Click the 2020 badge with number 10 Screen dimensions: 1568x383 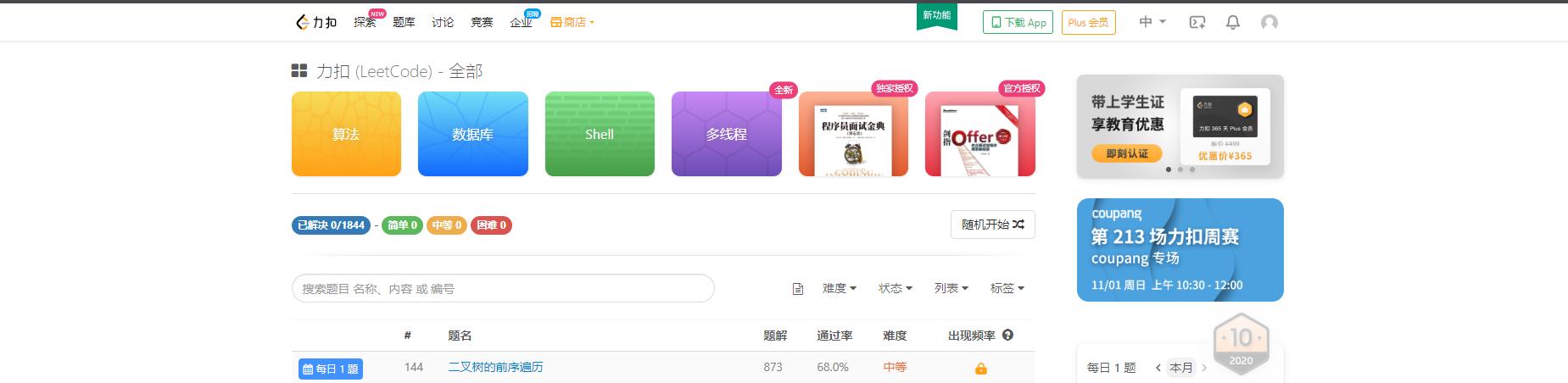(1240, 343)
